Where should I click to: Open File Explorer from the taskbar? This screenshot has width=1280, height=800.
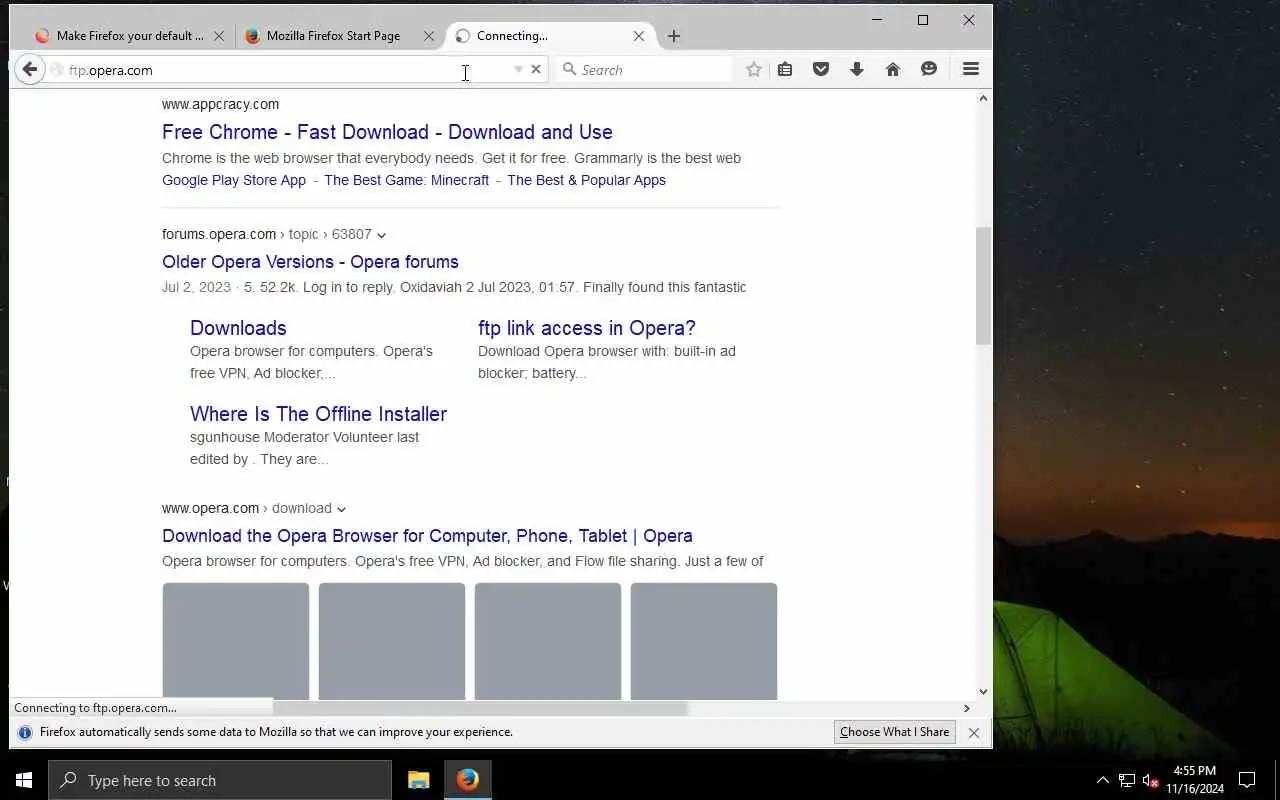[x=419, y=780]
